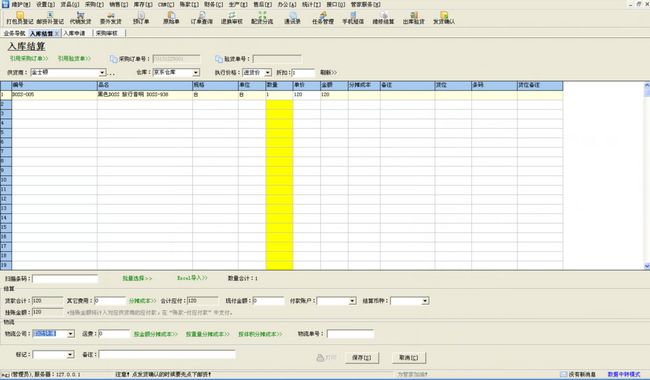Click the grid's vertical scrollbar down arrow
This screenshot has height=380, width=650.
pyautogui.click(x=647, y=266)
